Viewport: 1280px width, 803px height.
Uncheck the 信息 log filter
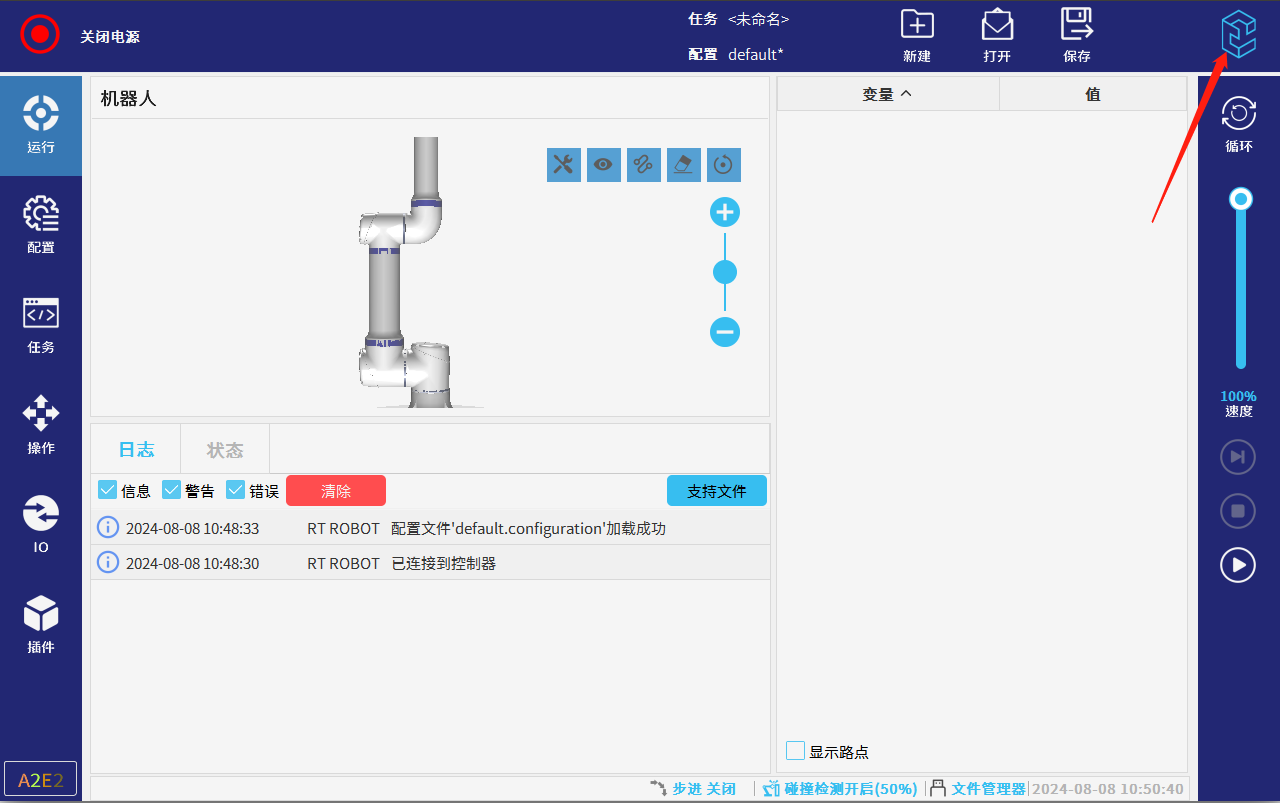pyautogui.click(x=108, y=490)
